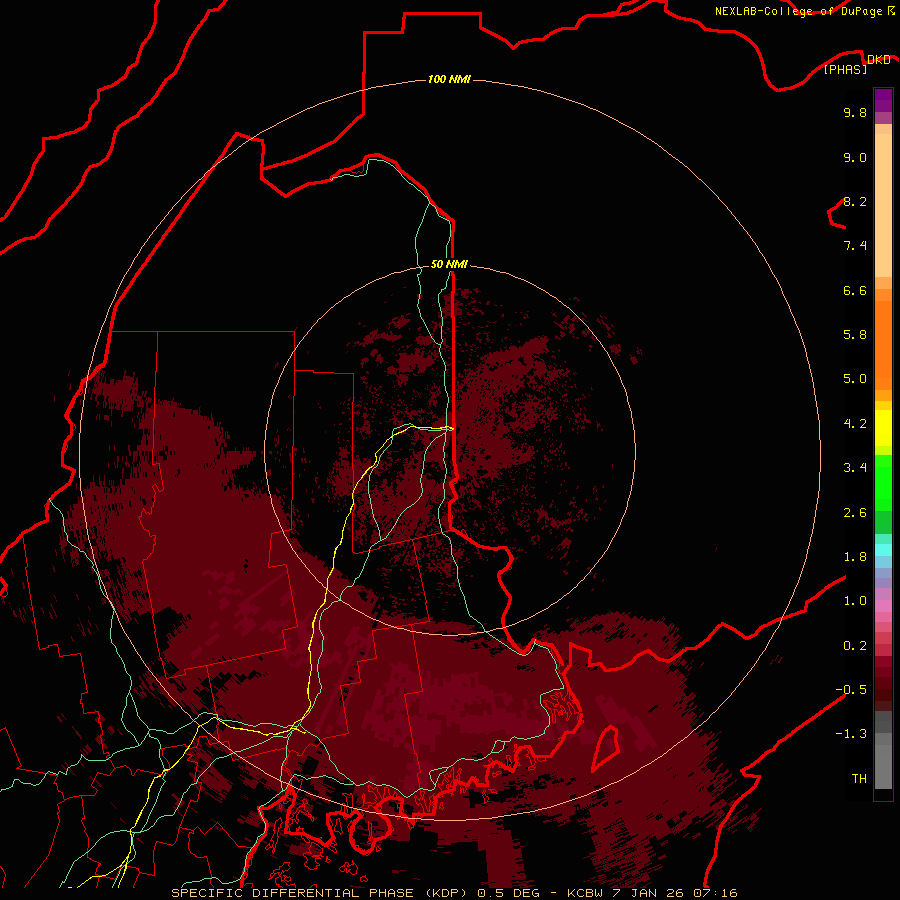Click the [PHAS] units label

click(845, 70)
